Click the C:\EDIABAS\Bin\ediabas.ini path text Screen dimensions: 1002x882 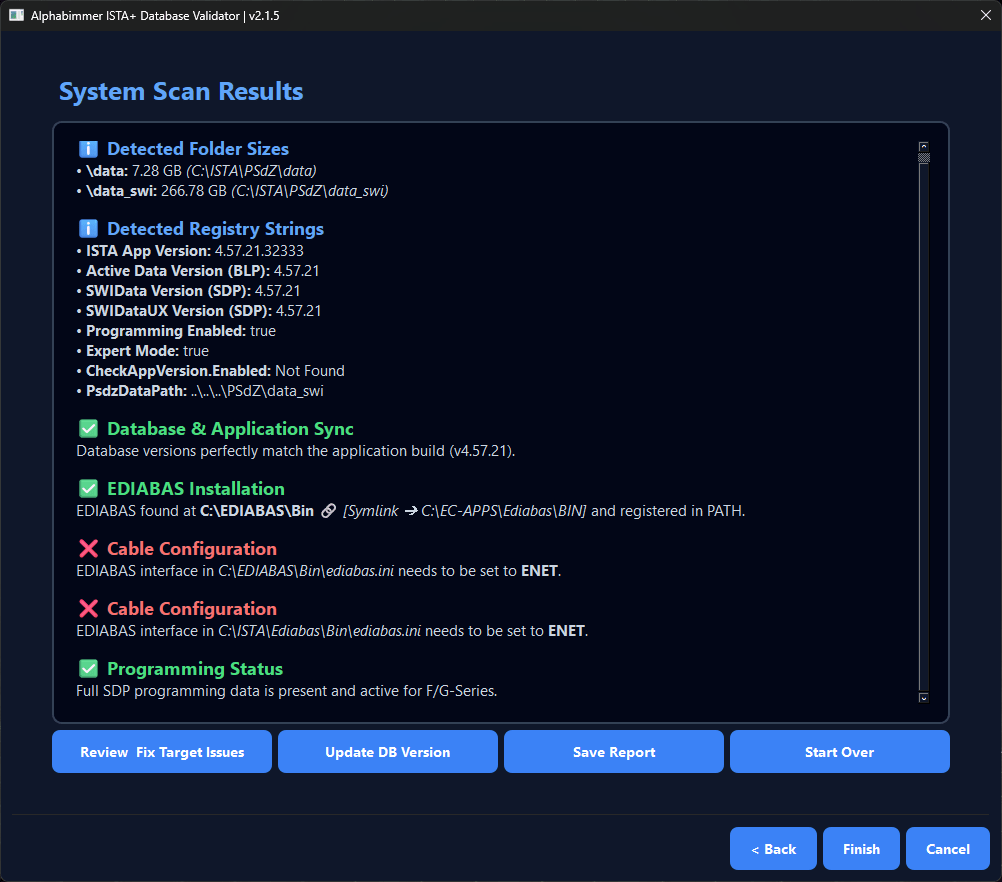[x=306, y=571]
